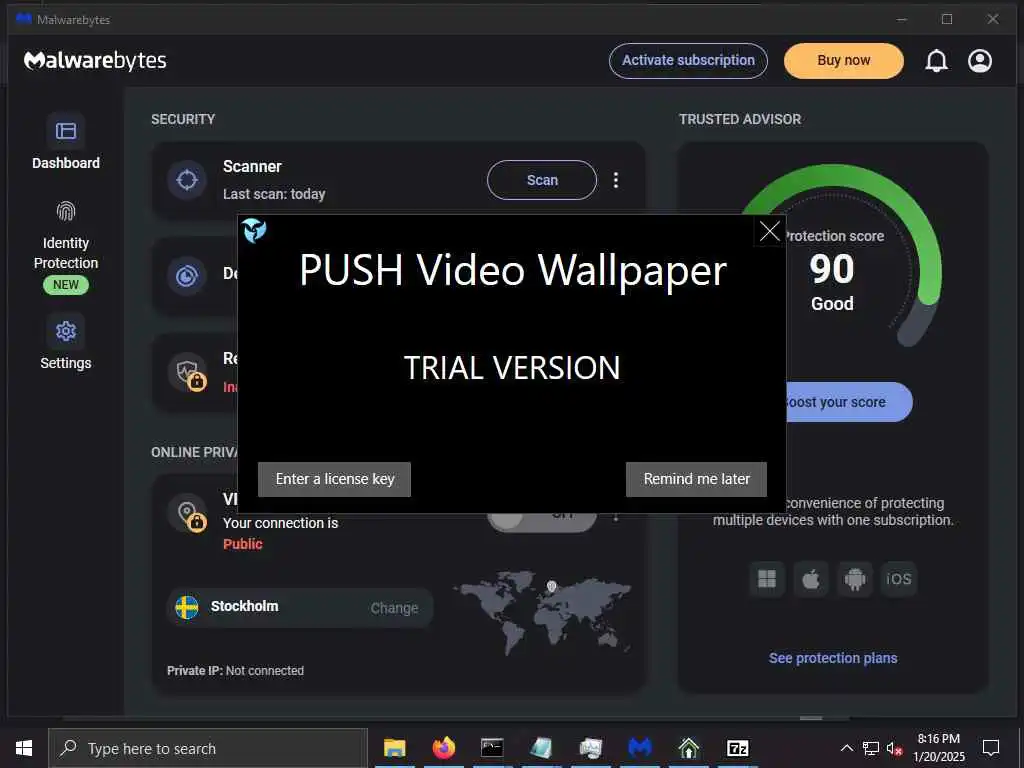Click the protection score 90
The width and height of the screenshot is (1024, 768).
tap(831, 268)
